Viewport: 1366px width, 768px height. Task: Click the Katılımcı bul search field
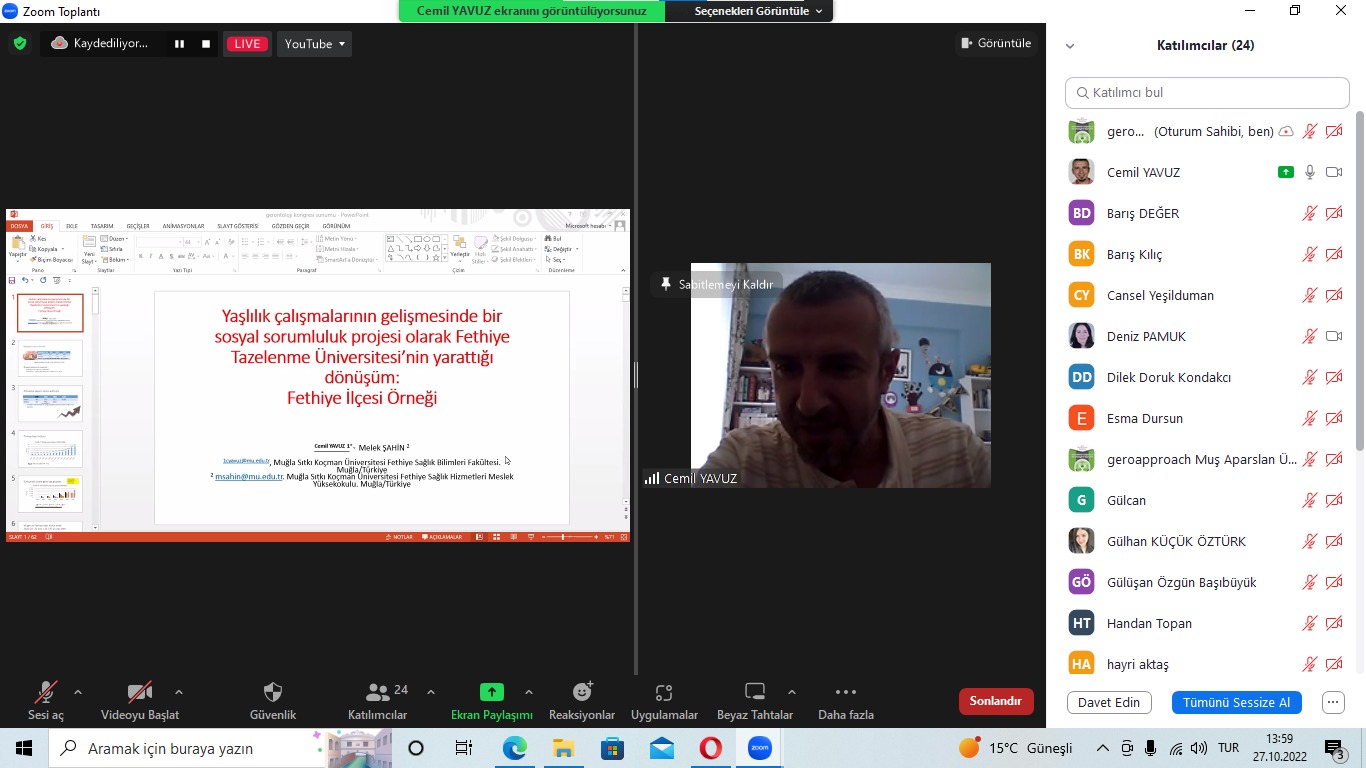1207,93
